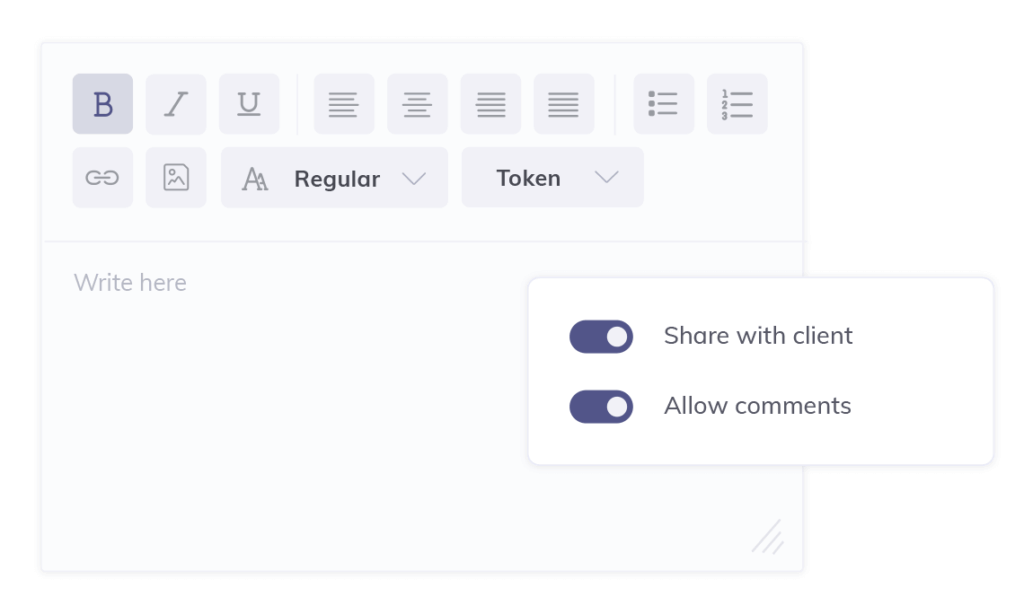Apply italic formatting

click(x=176, y=104)
